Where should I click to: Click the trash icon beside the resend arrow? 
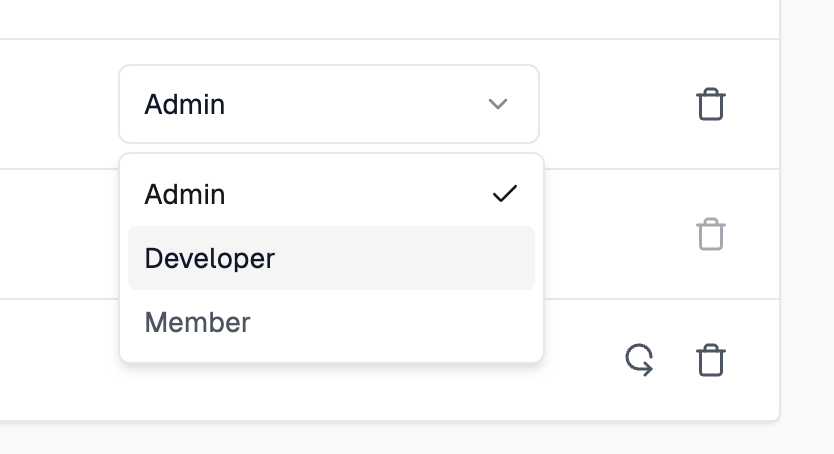[x=711, y=360]
